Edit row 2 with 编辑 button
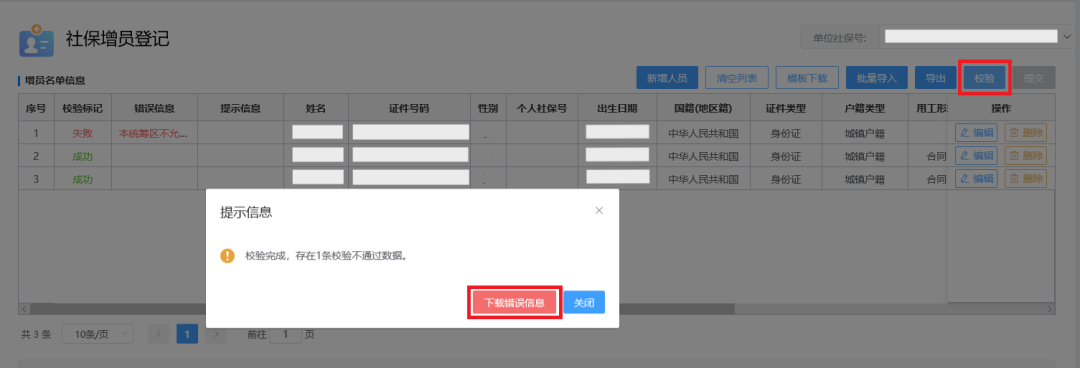 [x=976, y=156]
